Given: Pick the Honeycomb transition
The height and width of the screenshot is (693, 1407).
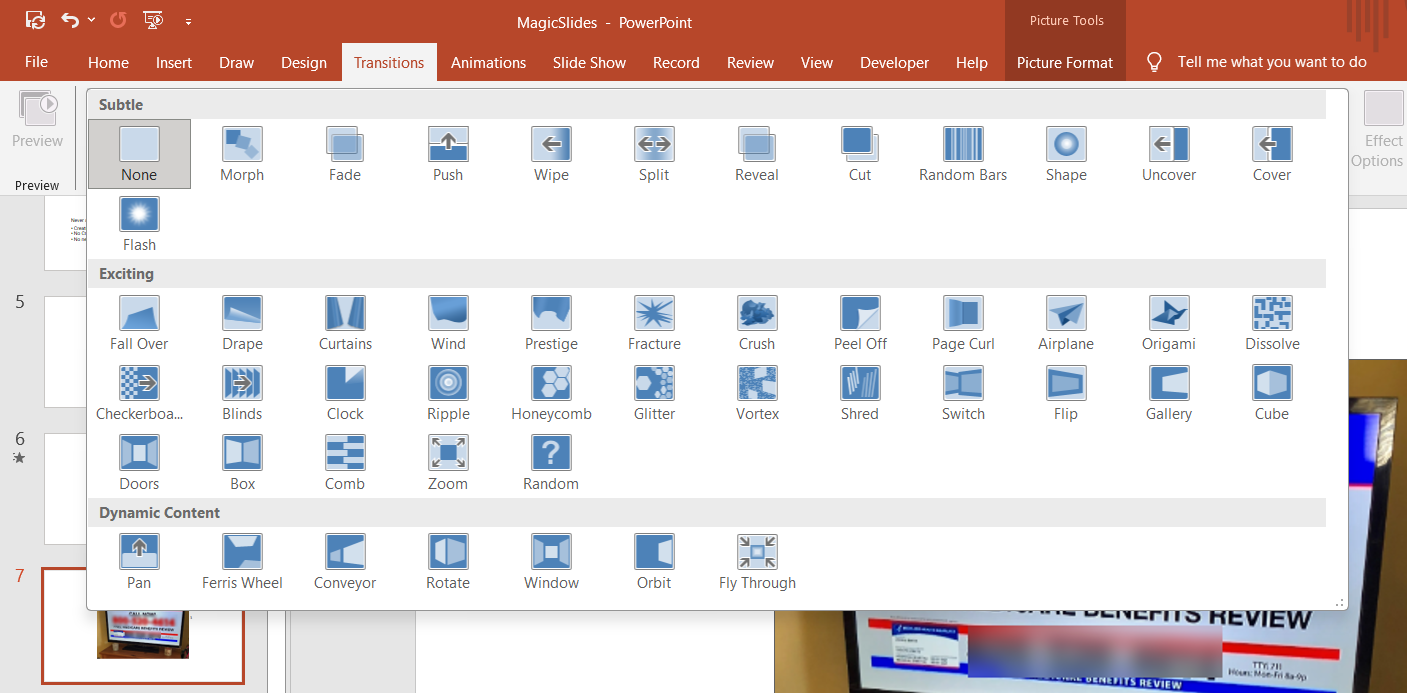Looking at the screenshot, I should coord(551,393).
